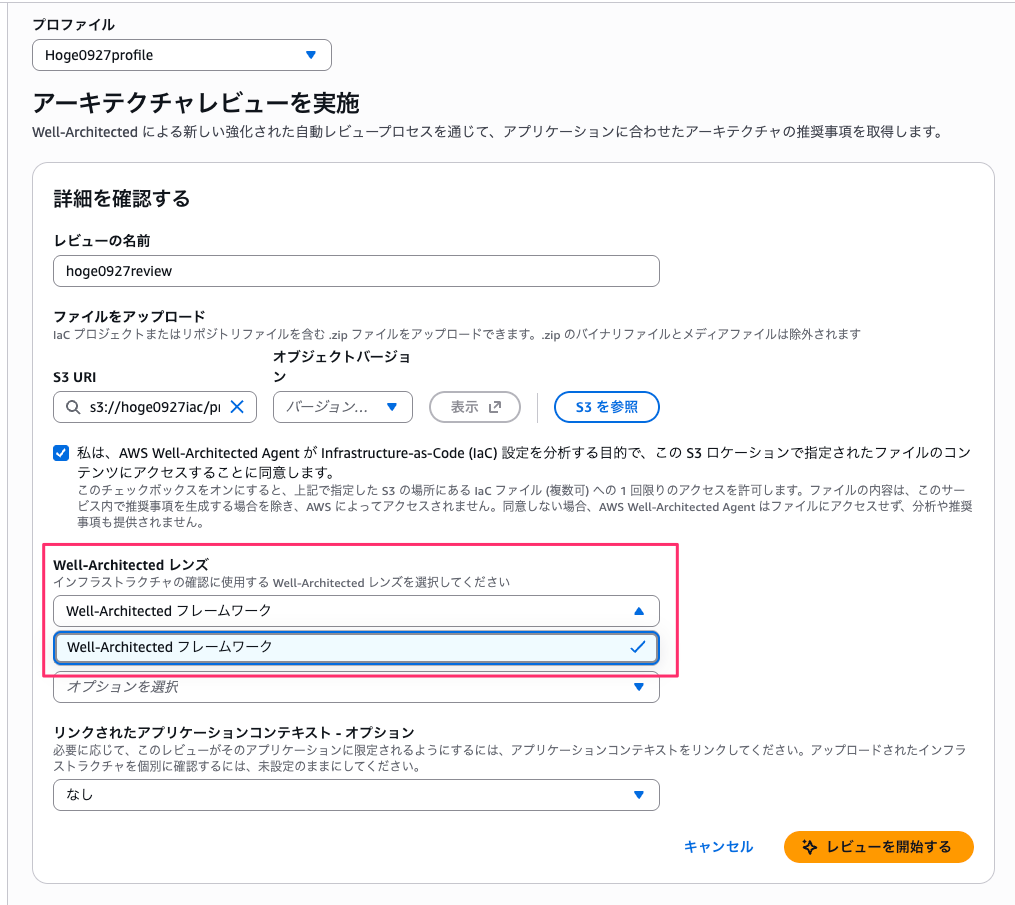This screenshot has width=1015, height=905.
Task: Select the Well-Architected フレームワーク option
Action: (x=356, y=647)
